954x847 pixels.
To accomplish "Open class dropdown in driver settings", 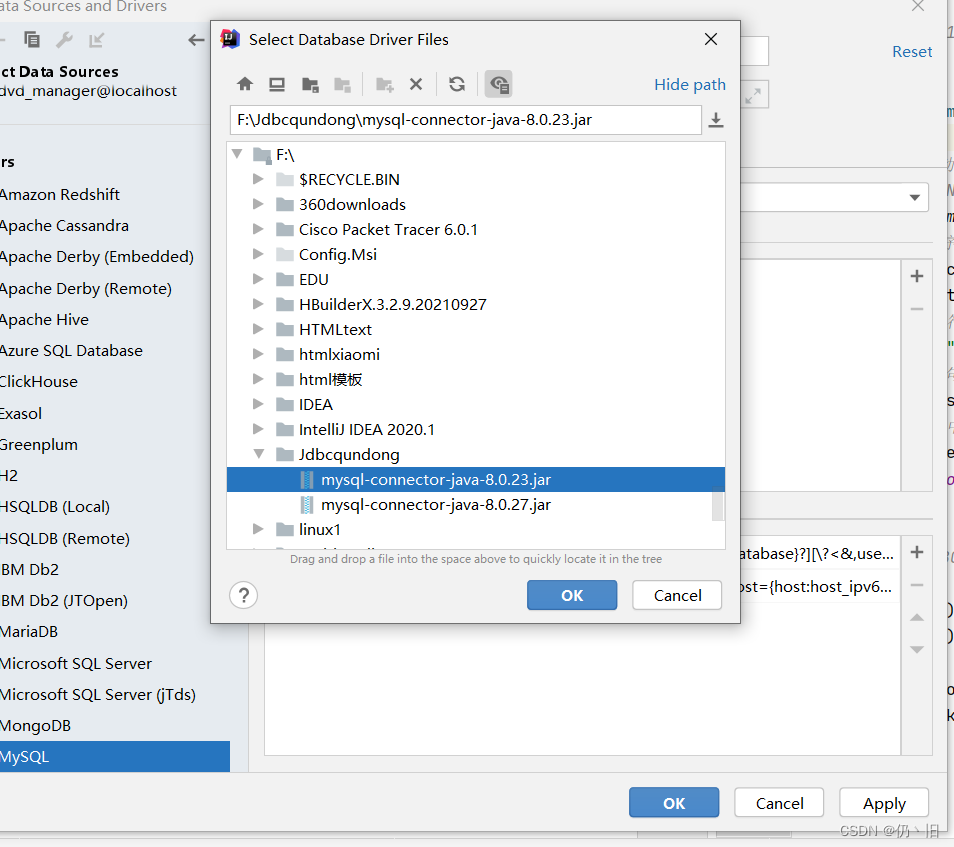I will pyautogui.click(x=914, y=197).
